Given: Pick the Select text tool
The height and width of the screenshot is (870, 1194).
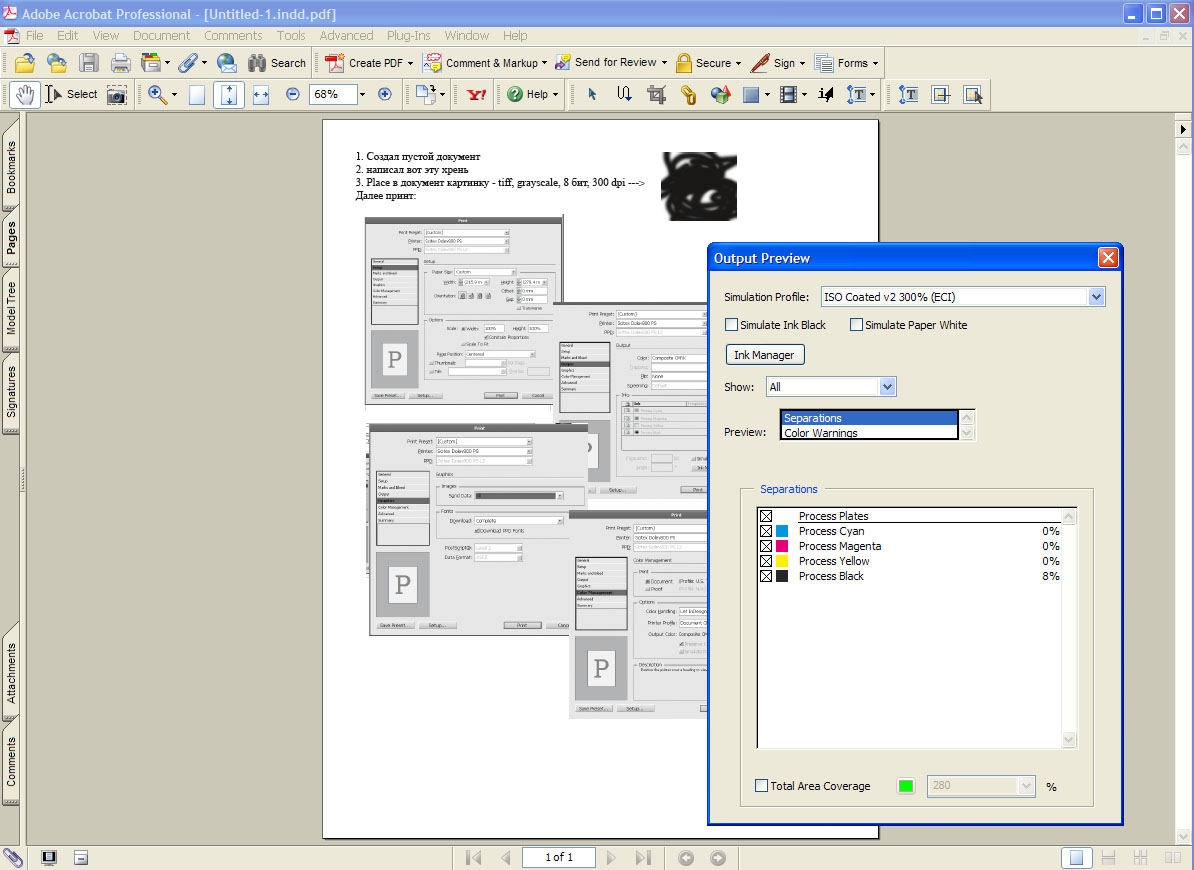Looking at the screenshot, I should [x=72, y=94].
